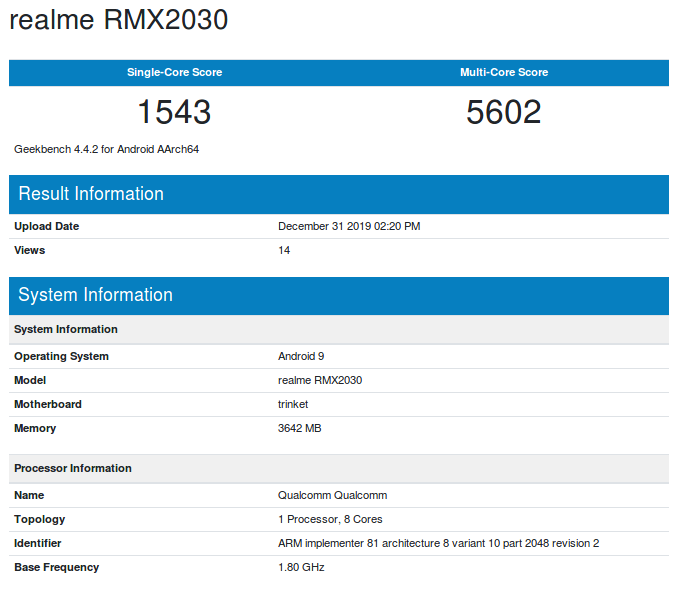The image size is (677, 590).
Task: Click the Model value 'realme RMX2030'
Action: 320,381
